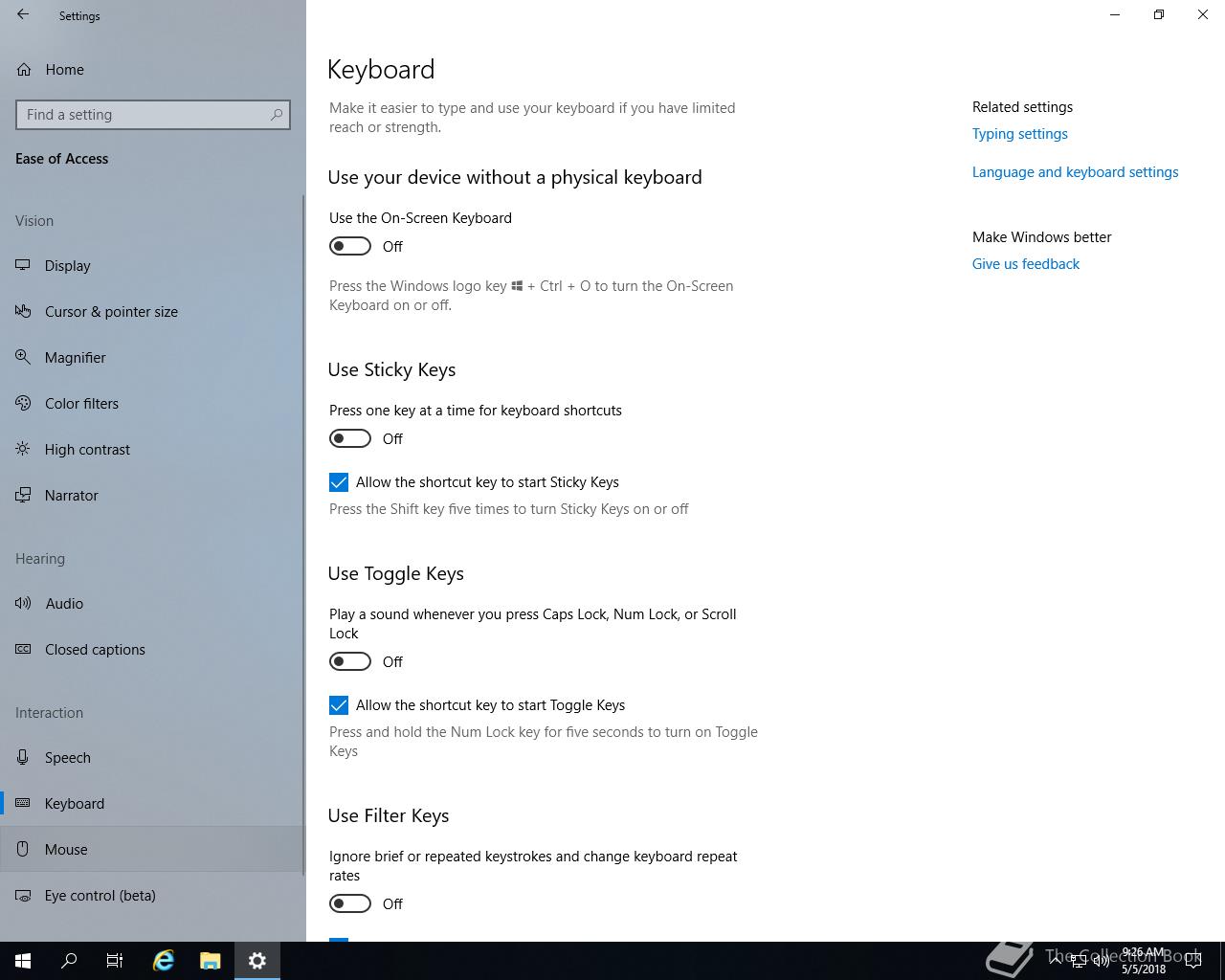The width and height of the screenshot is (1225, 980).
Task: Uncheck shortcut key to start Sticky Keys
Action: click(x=339, y=482)
